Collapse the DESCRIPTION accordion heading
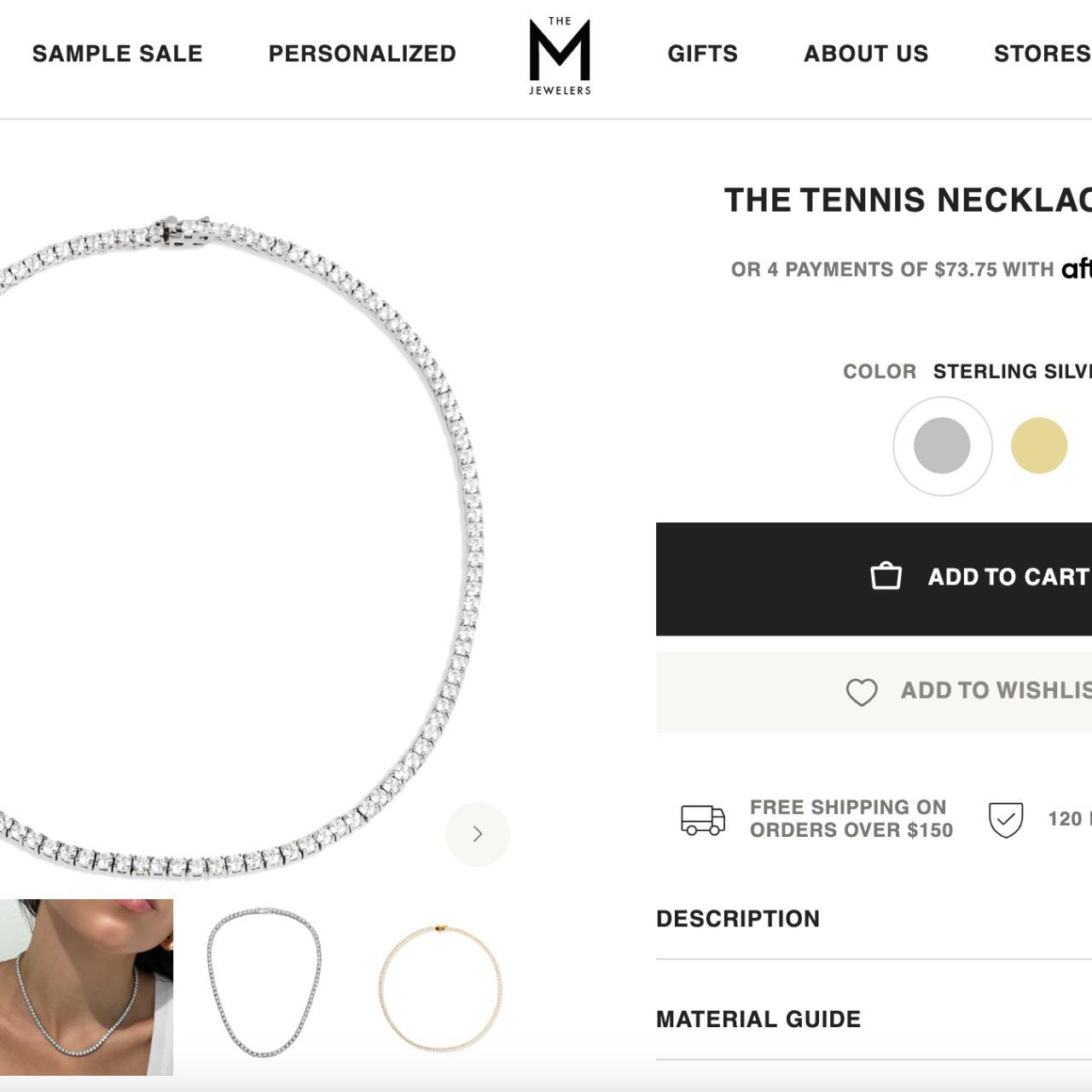 coord(737,919)
